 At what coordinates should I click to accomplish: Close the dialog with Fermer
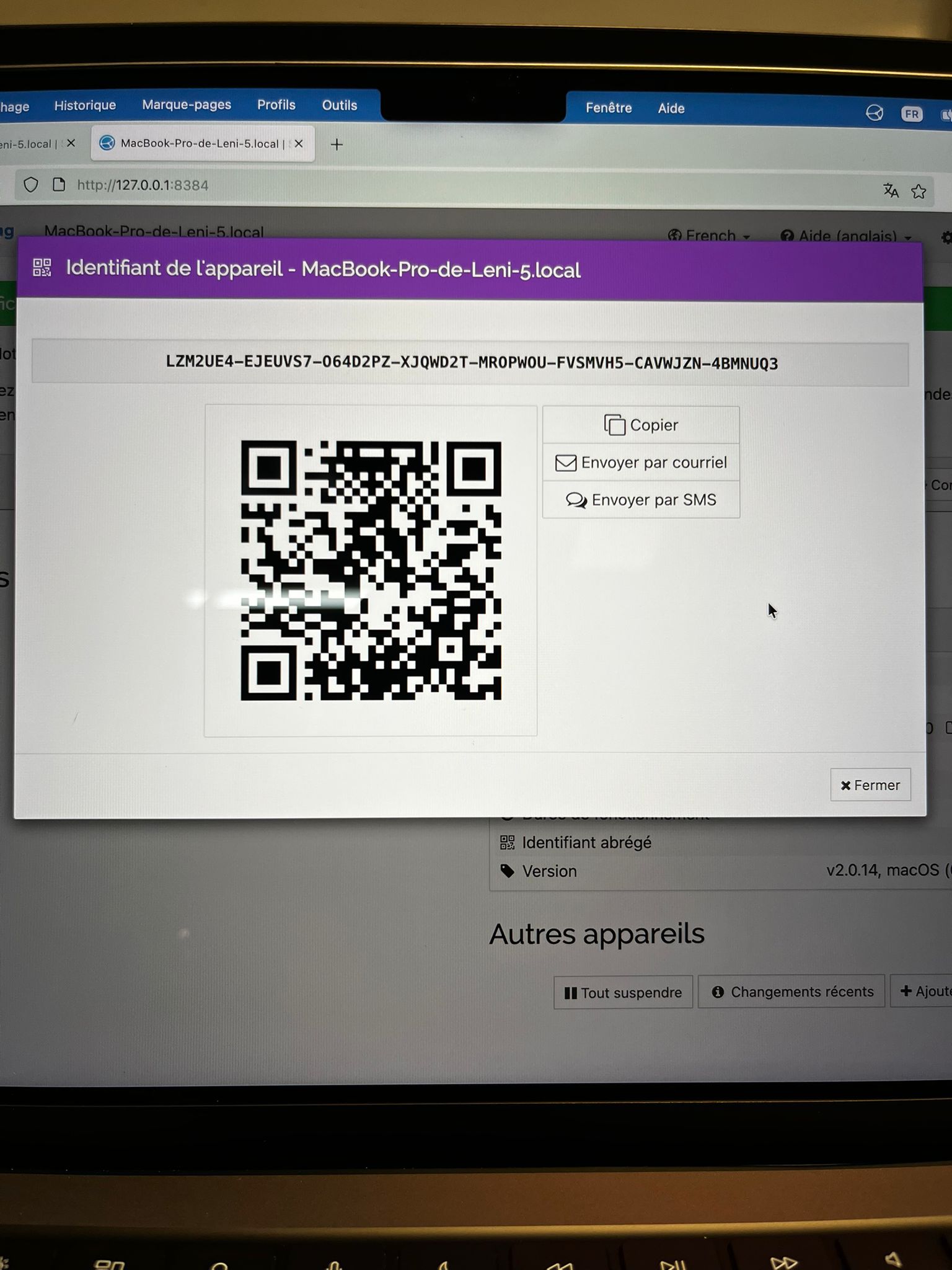pos(870,785)
